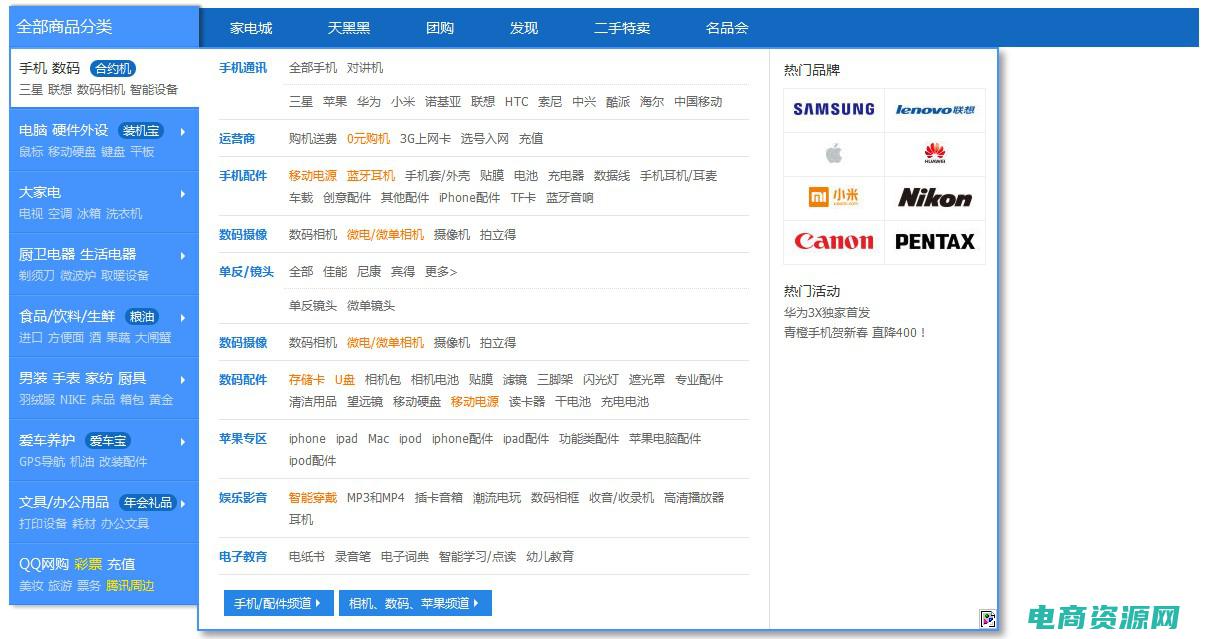
Task: Open the 蓝牙耳机 link
Action: coord(371,176)
